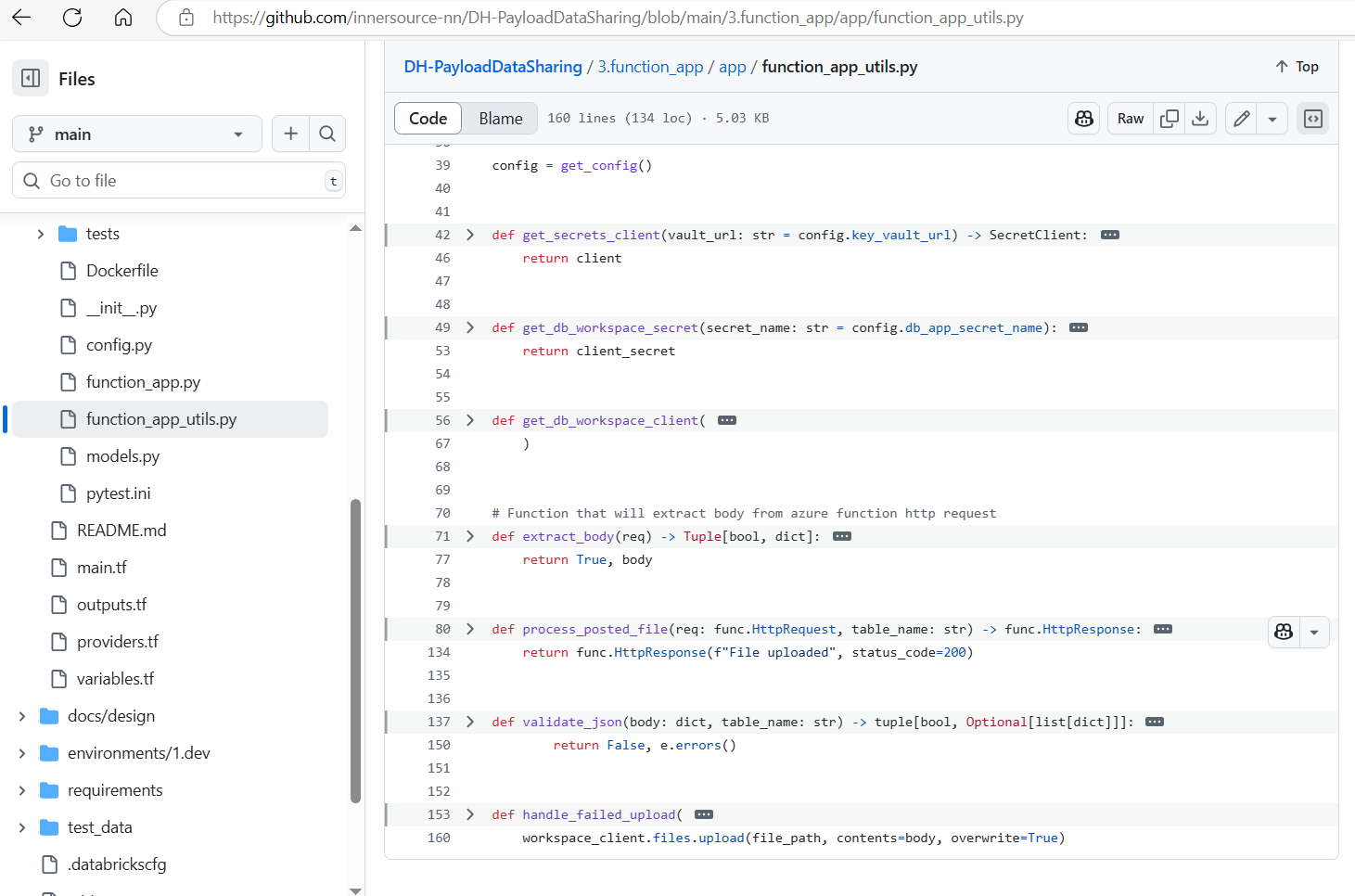The image size is (1355, 896).
Task: Unfold line 49 code chevron
Action: [470, 327]
